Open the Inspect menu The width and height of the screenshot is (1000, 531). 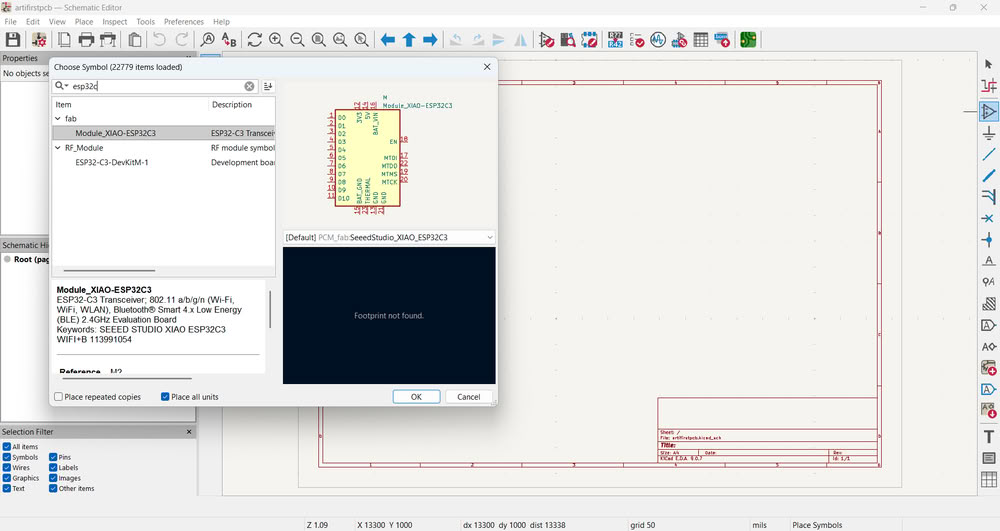[115, 22]
